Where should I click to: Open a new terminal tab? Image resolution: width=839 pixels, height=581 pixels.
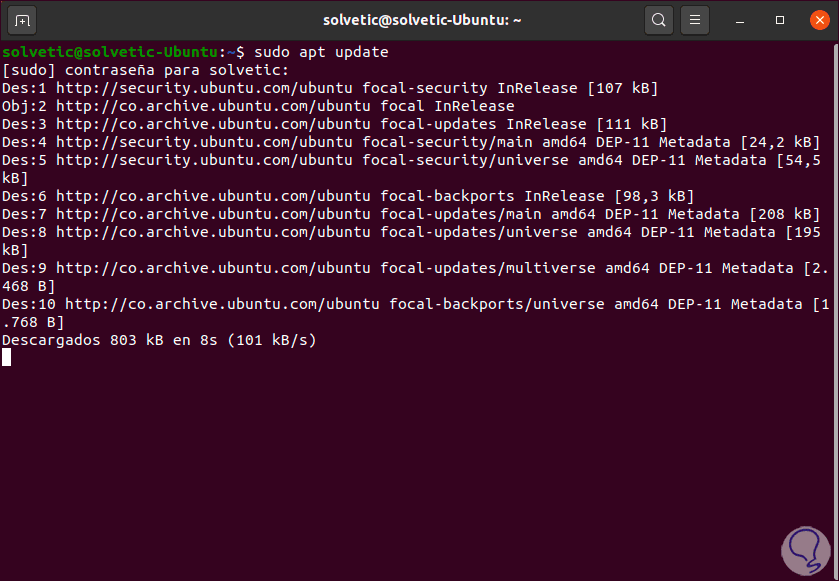pos(23,20)
